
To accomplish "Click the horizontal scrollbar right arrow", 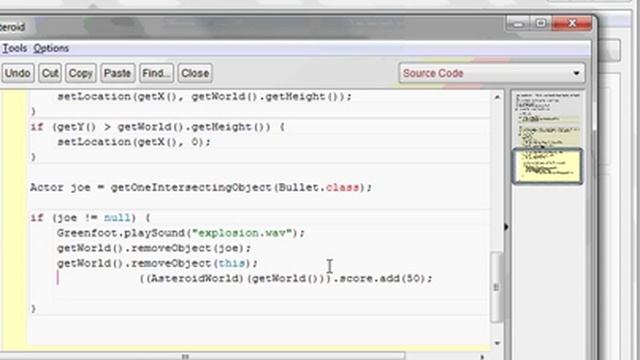I will coord(482,357).
